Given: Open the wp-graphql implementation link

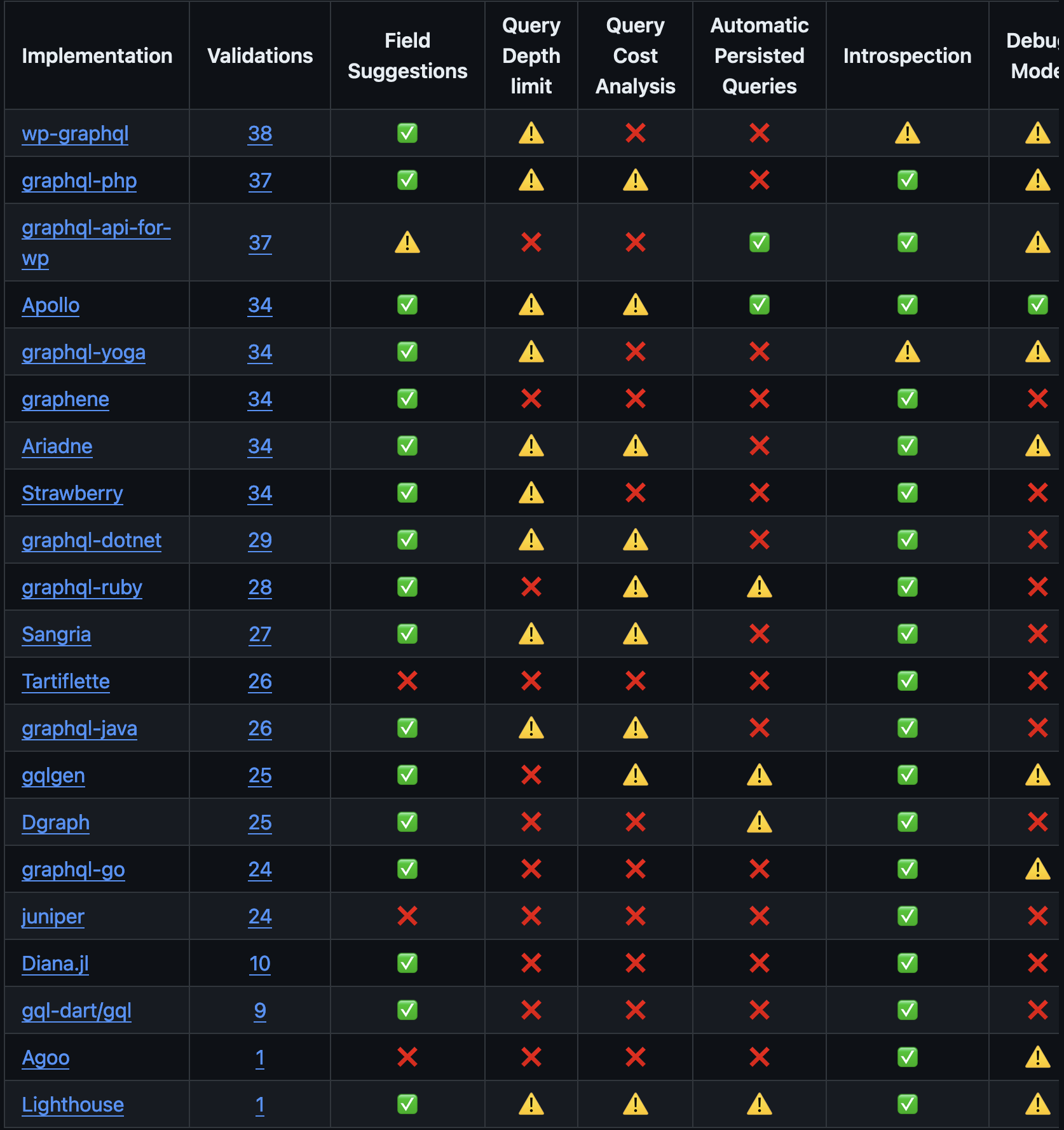Looking at the screenshot, I should click(x=75, y=134).
